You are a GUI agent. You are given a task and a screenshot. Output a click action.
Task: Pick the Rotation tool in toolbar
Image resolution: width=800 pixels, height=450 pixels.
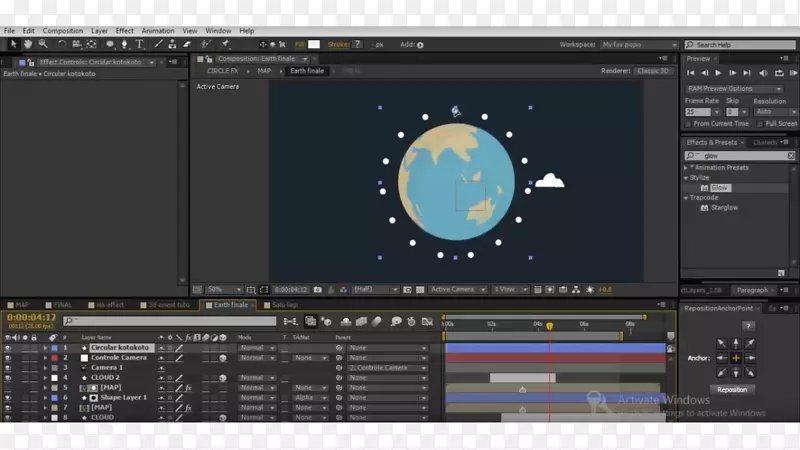pos(62,44)
